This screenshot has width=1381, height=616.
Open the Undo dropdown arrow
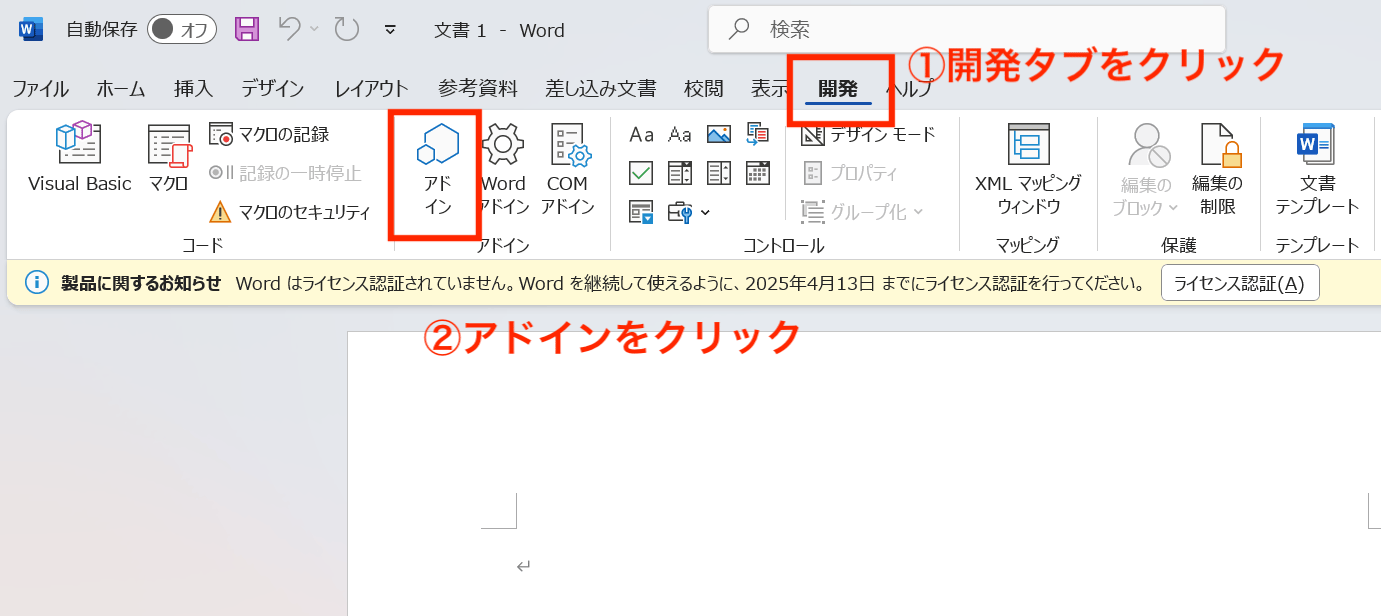pos(311,29)
